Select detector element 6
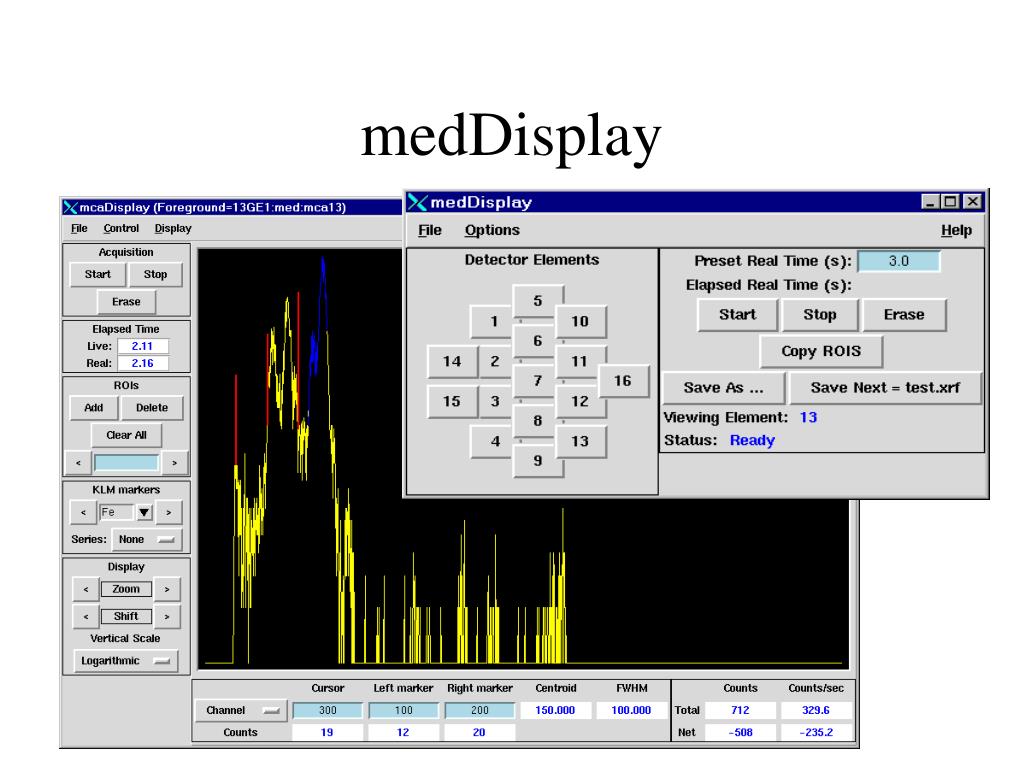Screen dimensions: 1024x768 (537, 341)
